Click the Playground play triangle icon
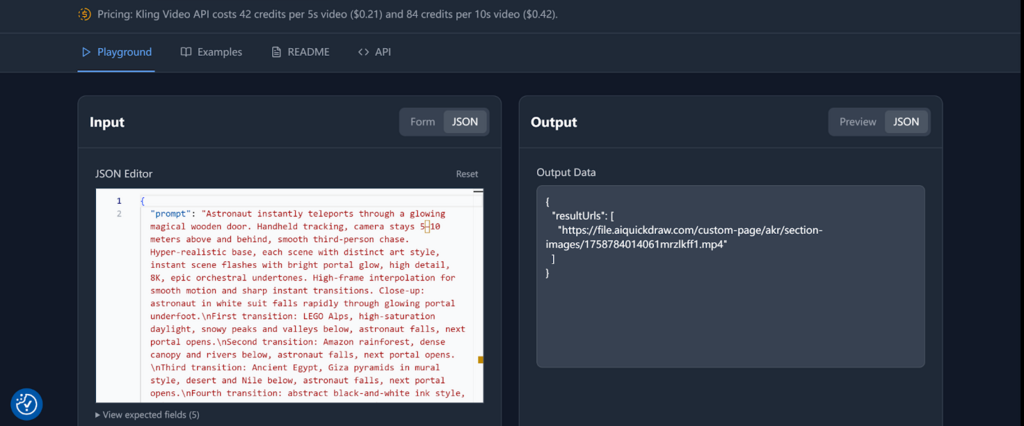The width and height of the screenshot is (1024, 426). point(86,52)
